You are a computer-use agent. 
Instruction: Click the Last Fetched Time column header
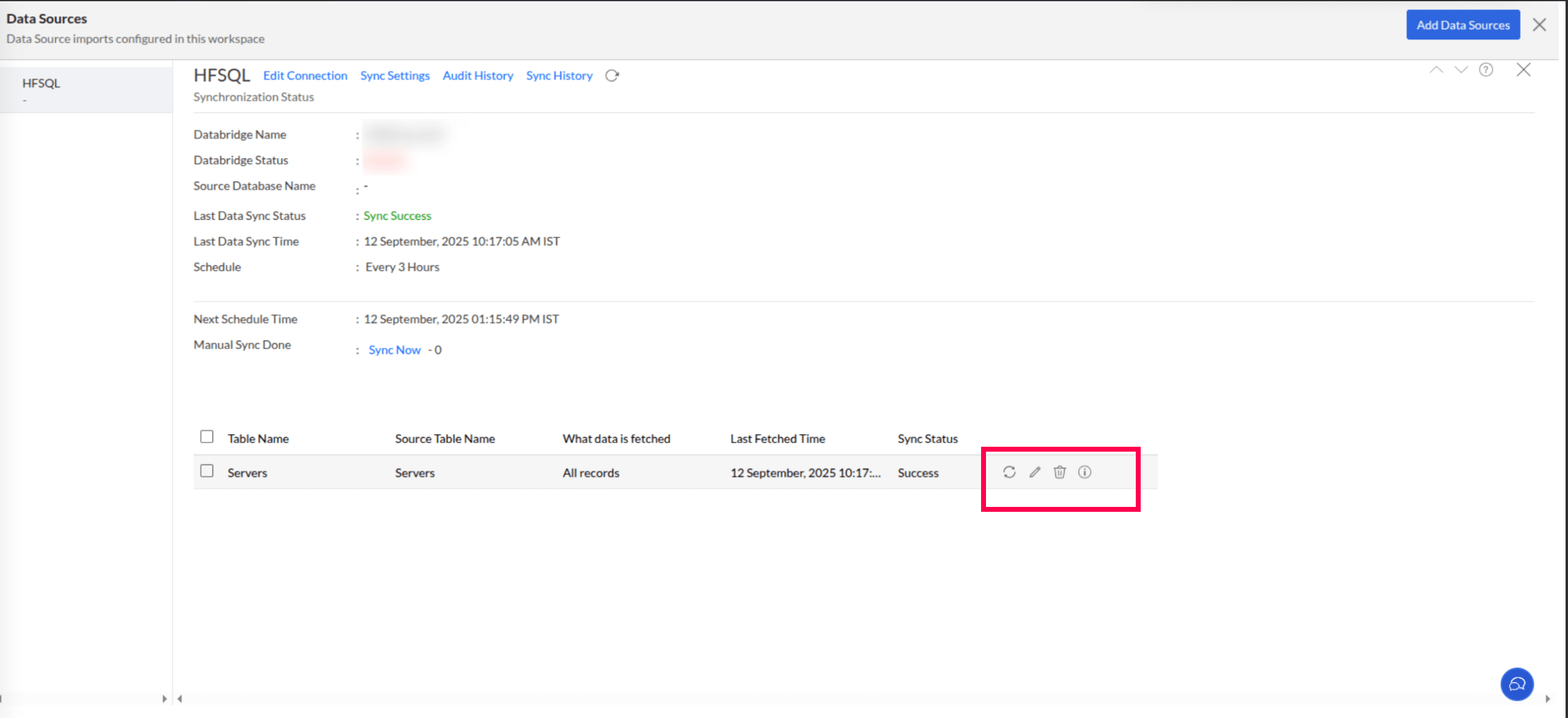[778, 439]
